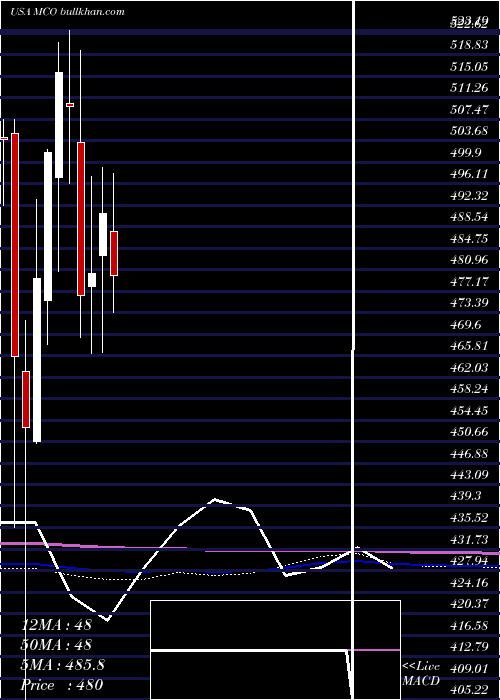Click the 12MA : 48 indicator text

tap(56, 625)
